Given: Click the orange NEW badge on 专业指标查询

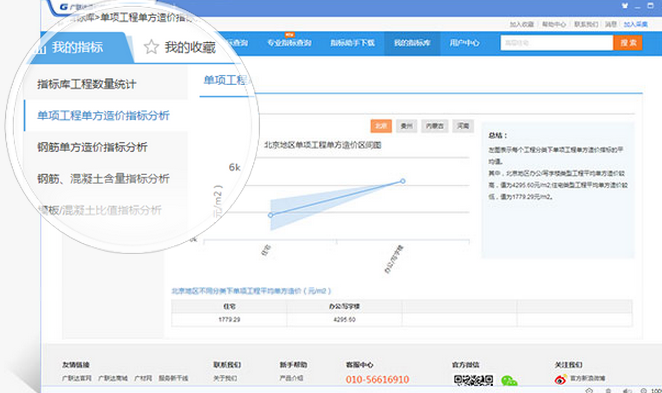Looking at the screenshot, I should [289, 35].
